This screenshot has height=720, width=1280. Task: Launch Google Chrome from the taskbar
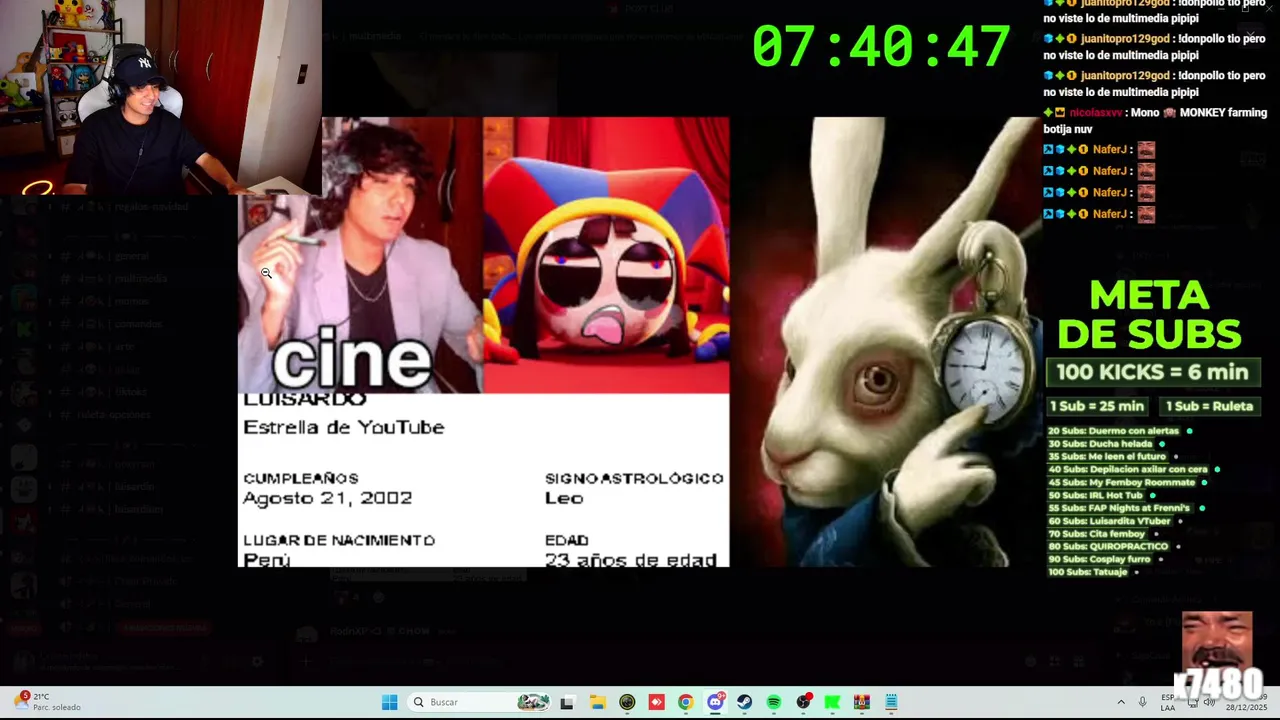click(685, 702)
